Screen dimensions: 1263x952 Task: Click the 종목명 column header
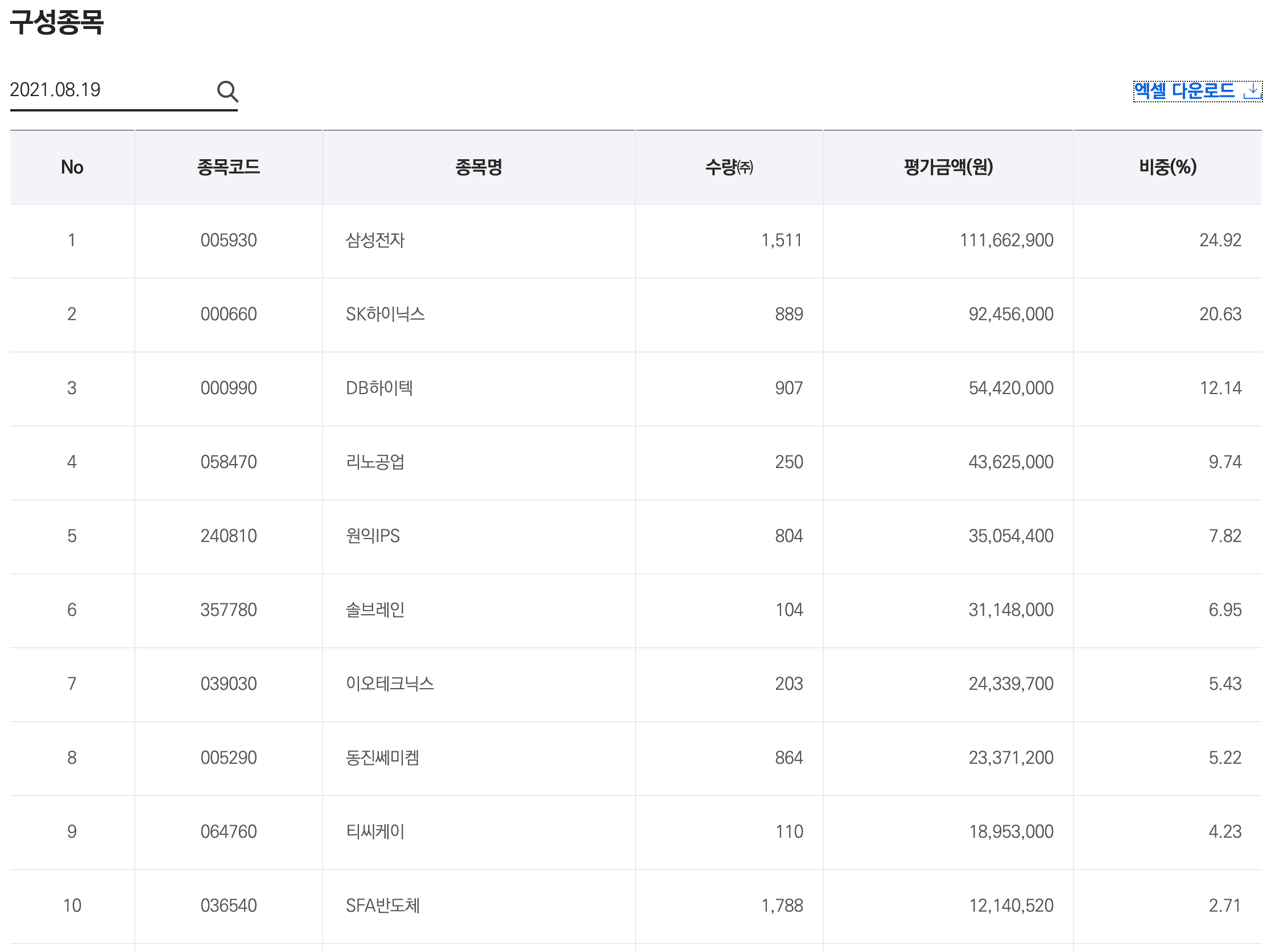coord(478,167)
